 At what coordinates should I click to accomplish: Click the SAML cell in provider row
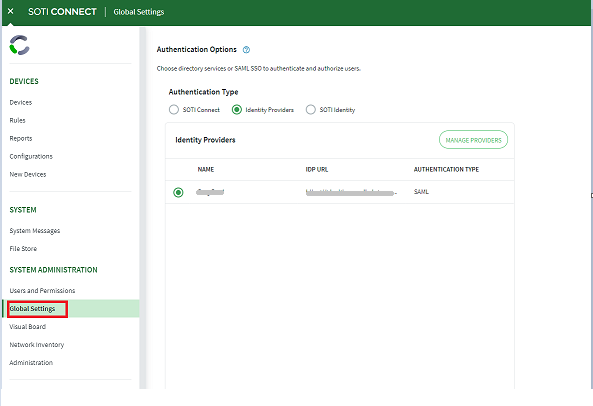pyautogui.click(x=421, y=192)
